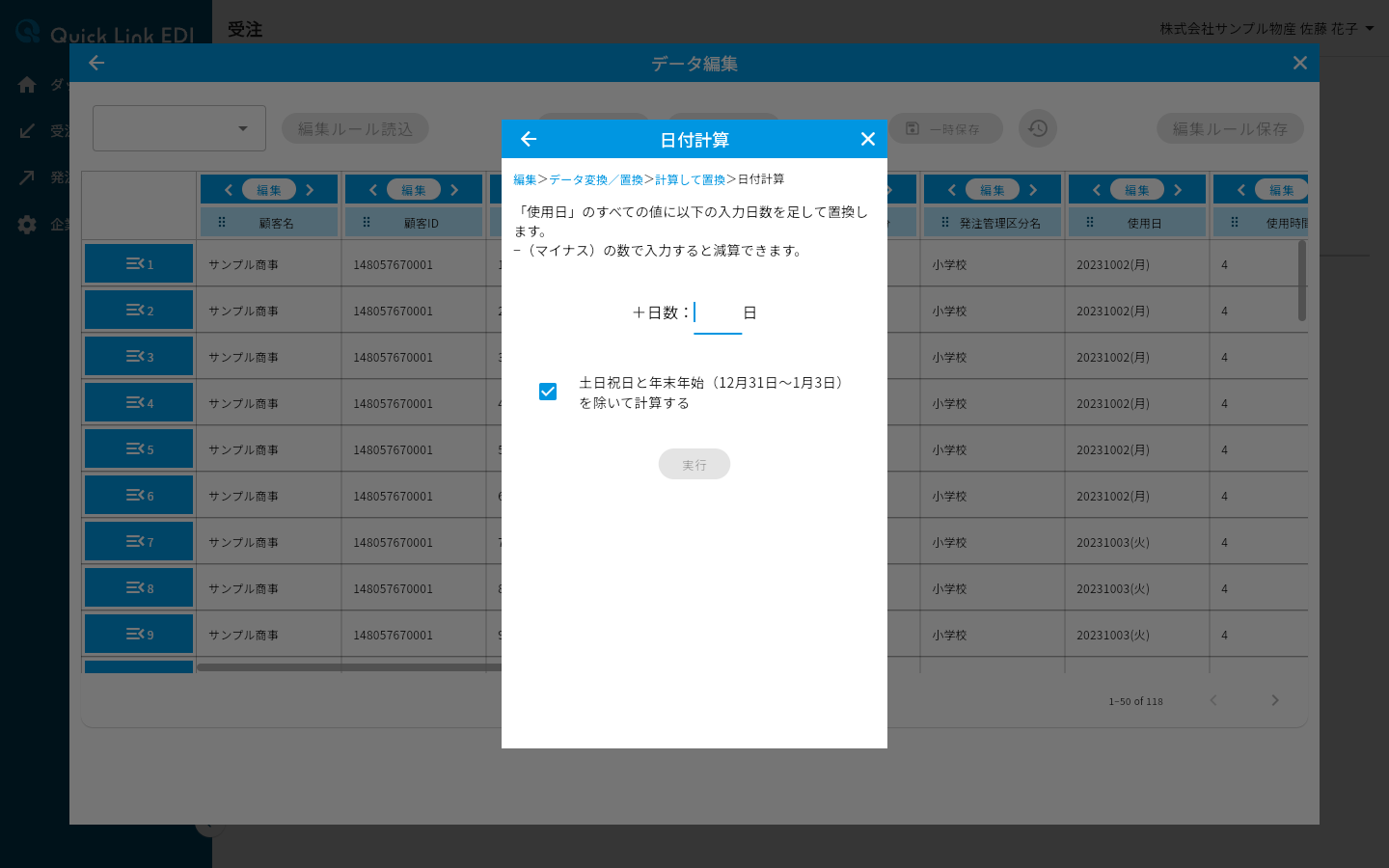The width and height of the screenshot is (1389, 868).
Task: Move the 顧客ID column right
Action: pyautogui.click(x=454, y=190)
